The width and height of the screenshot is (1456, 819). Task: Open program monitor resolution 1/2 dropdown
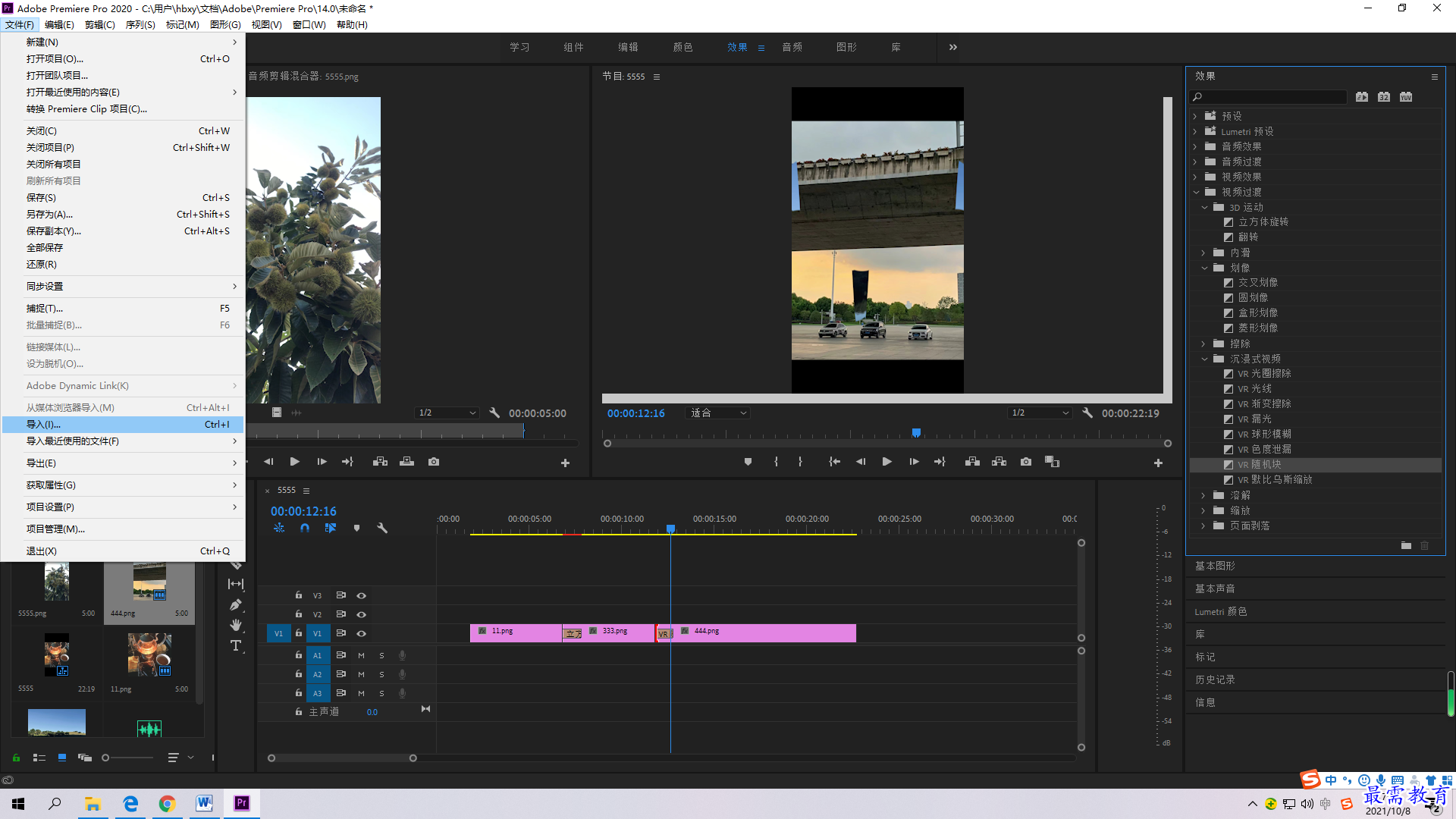pos(1040,413)
